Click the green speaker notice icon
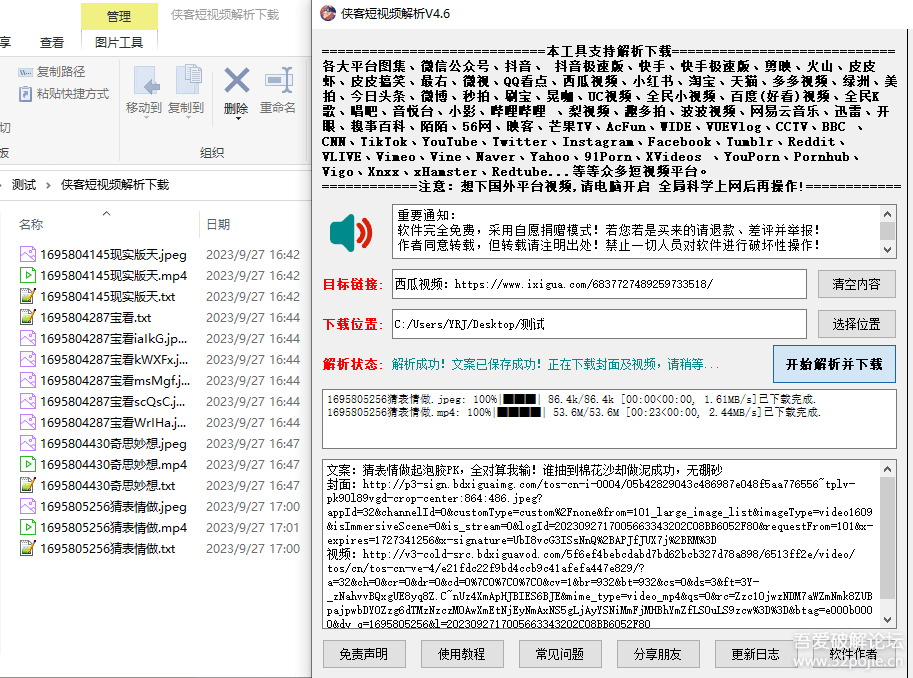 tap(351, 233)
